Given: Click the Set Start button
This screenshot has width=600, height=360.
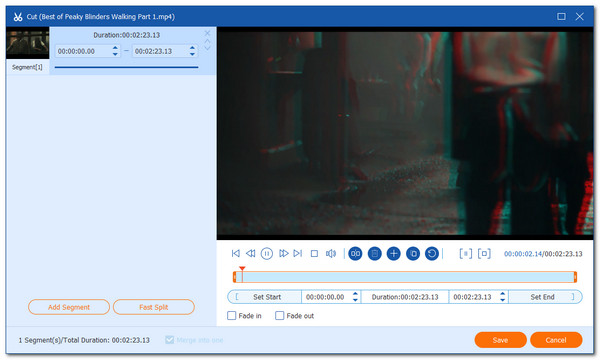Looking at the screenshot, I should (x=264, y=297).
